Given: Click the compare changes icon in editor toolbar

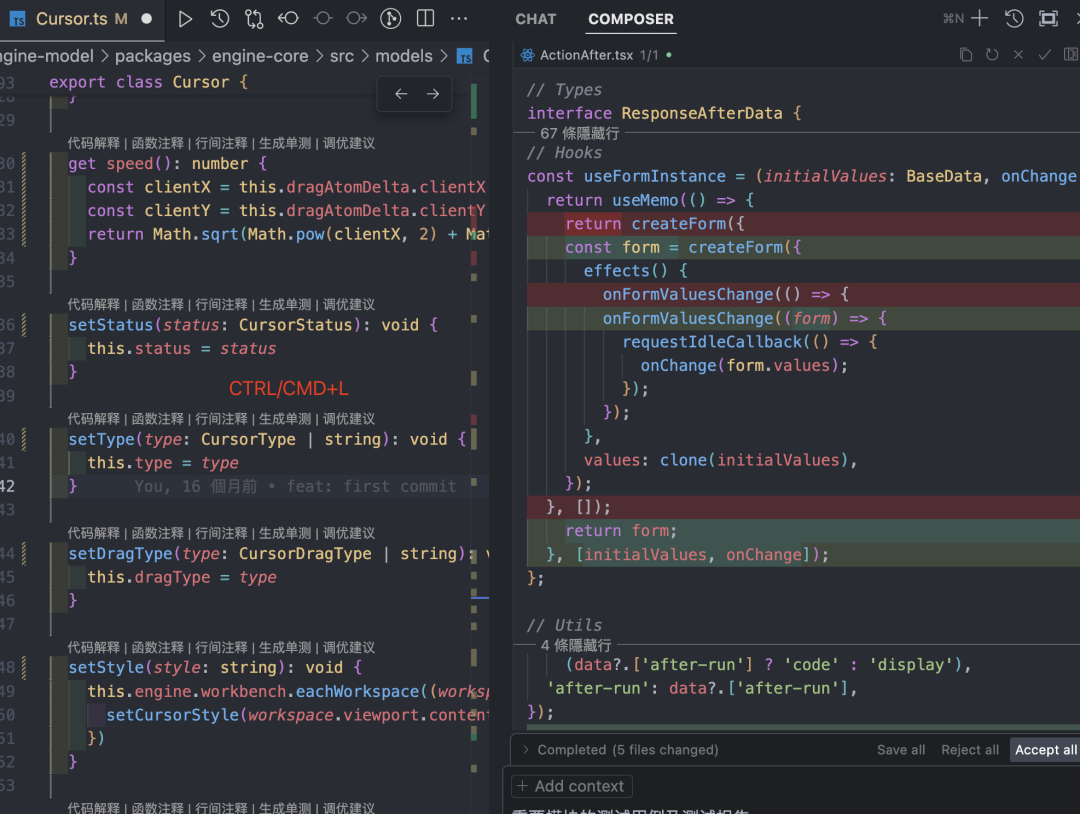Looking at the screenshot, I should tap(254, 18).
